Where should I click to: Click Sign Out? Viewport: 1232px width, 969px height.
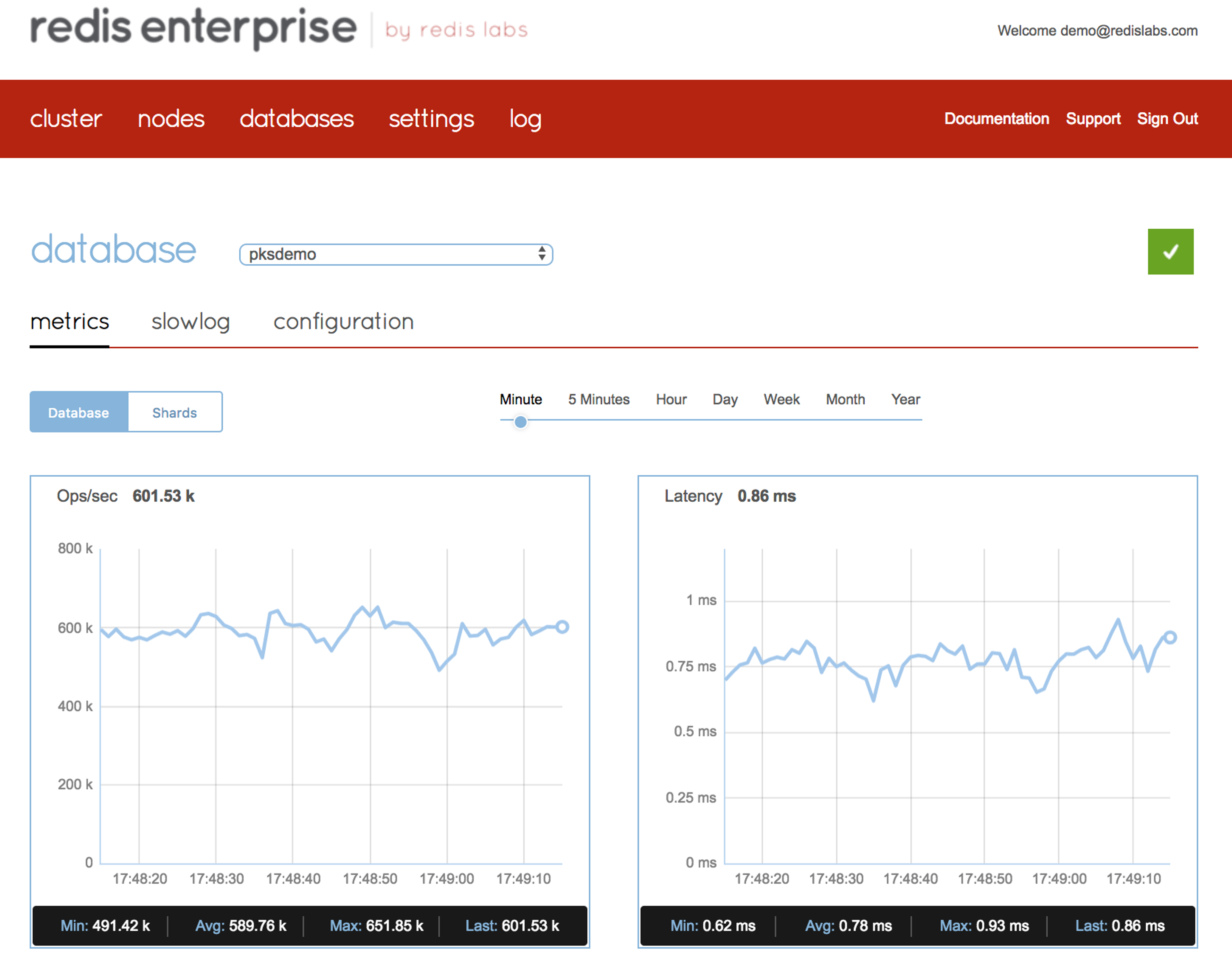pos(1167,119)
